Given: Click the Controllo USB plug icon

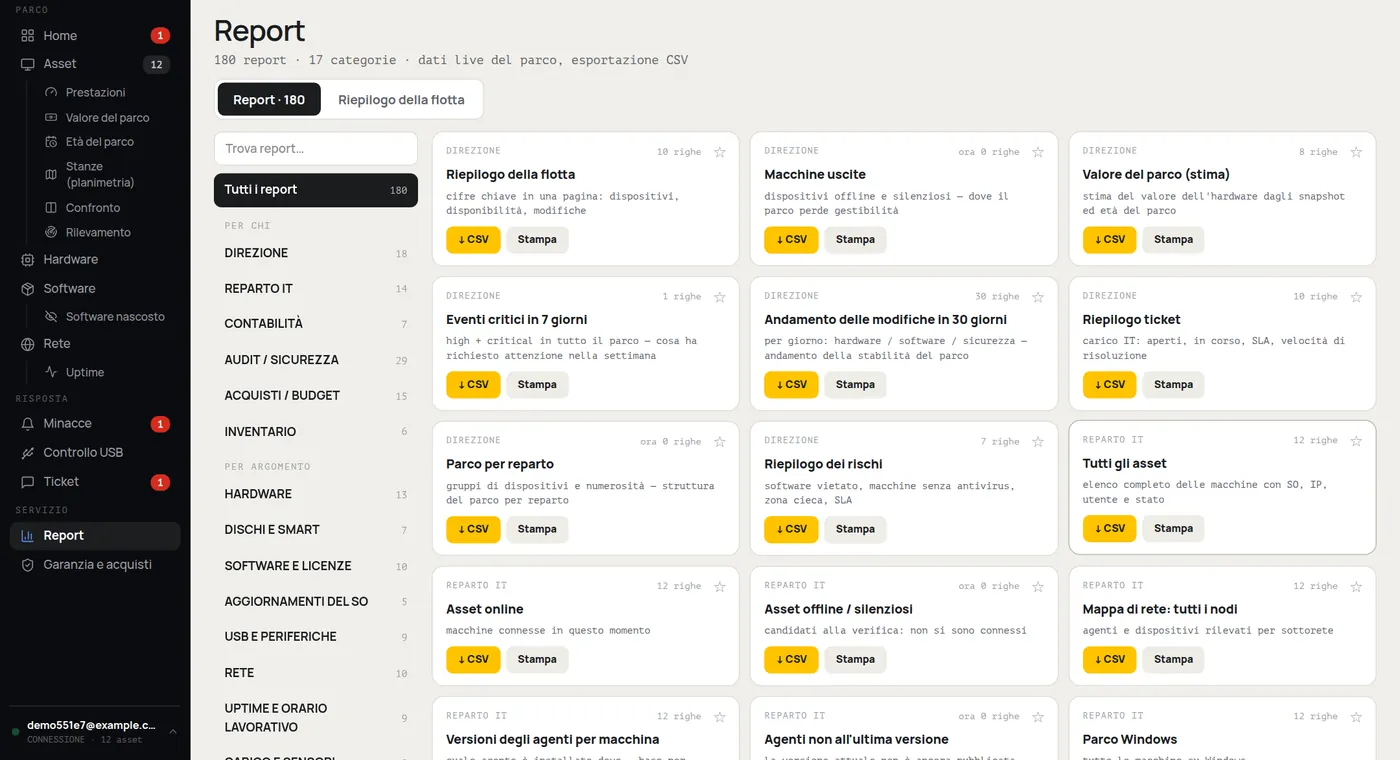Looking at the screenshot, I should pyautogui.click(x=27, y=453).
